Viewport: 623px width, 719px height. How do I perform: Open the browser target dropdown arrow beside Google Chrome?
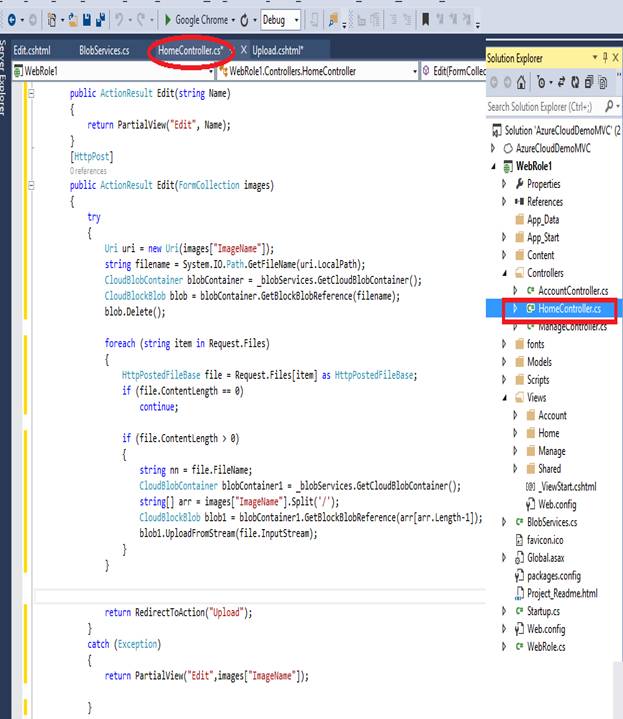coord(233,21)
